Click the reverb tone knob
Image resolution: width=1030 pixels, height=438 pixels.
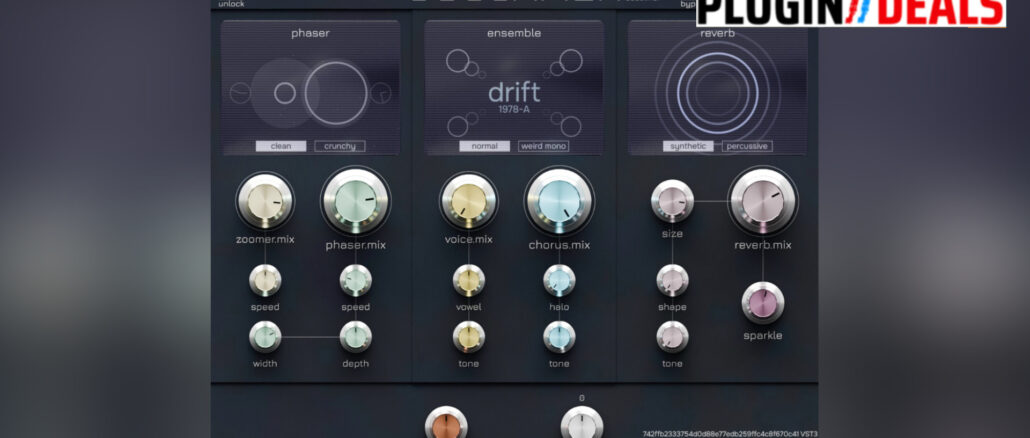673,337
